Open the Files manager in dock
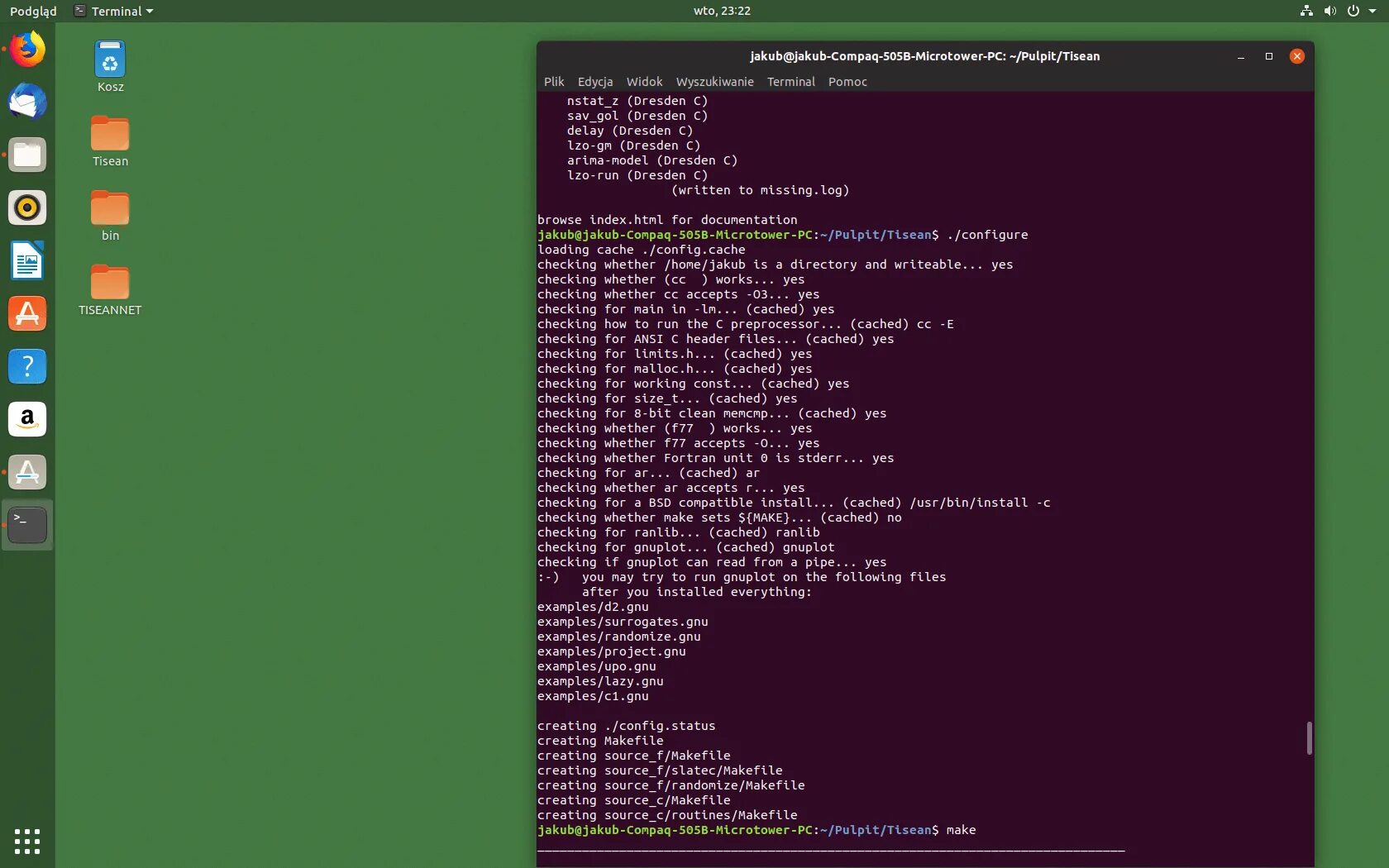The width and height of the screenshot is (1389, 868). [27, 155]
